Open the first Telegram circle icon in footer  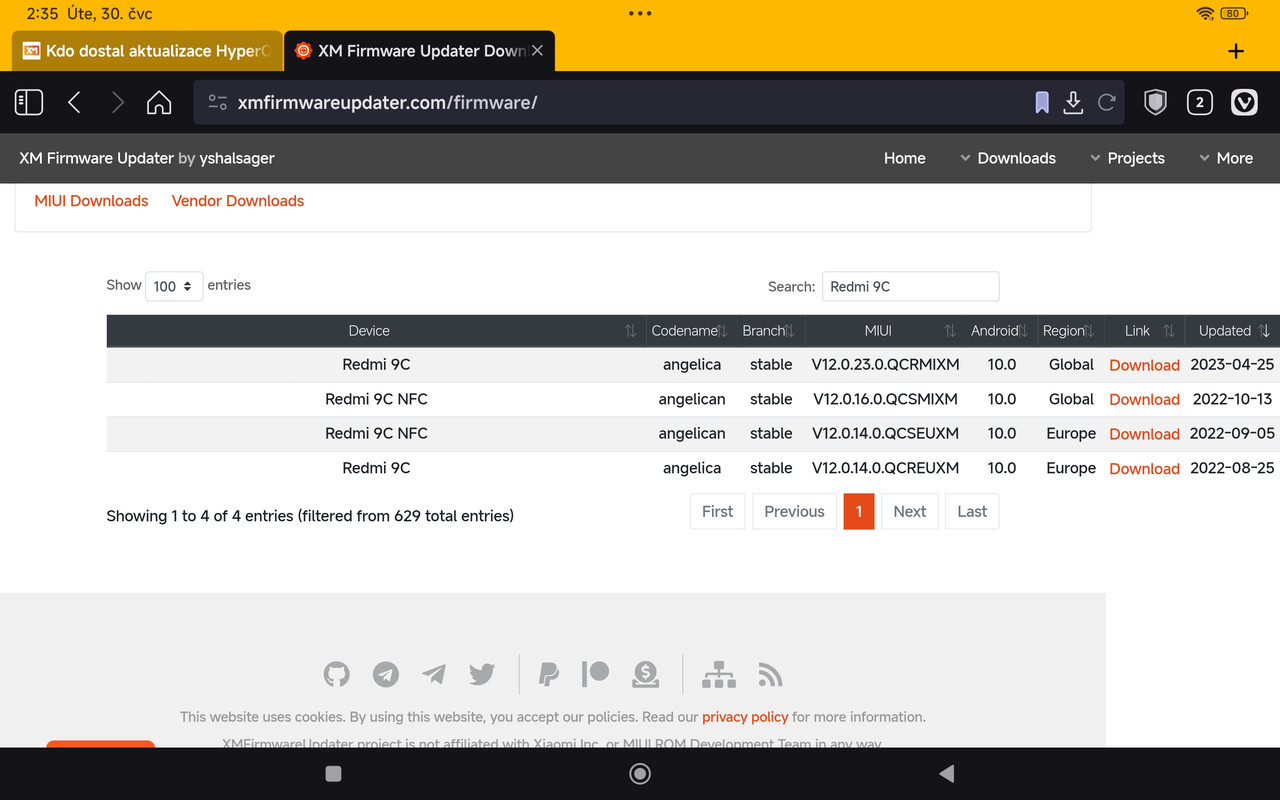386,674
